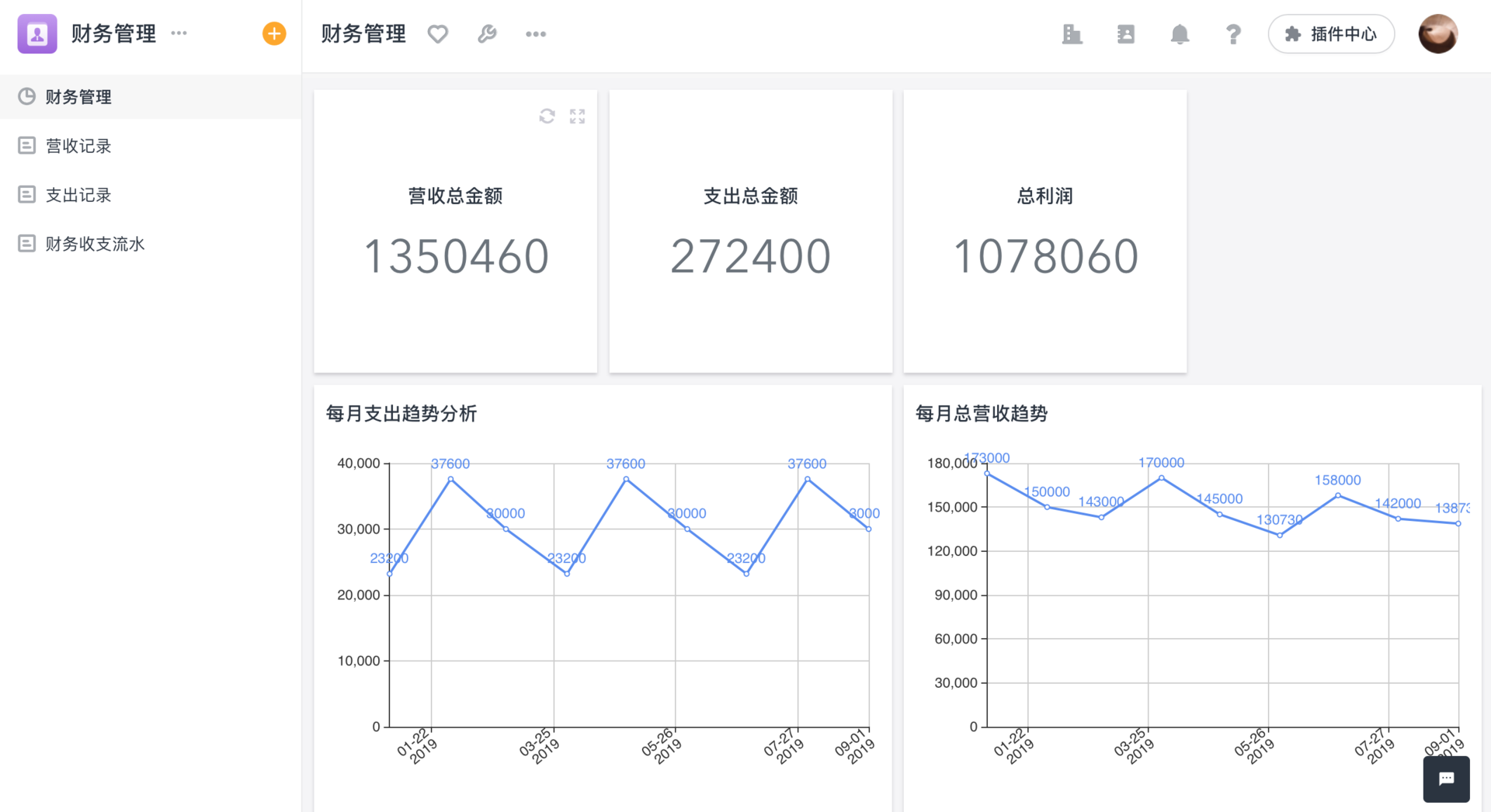Select 财务管理 dashboard in the sidebar
Screen dimensions: 1491x812
151,96
